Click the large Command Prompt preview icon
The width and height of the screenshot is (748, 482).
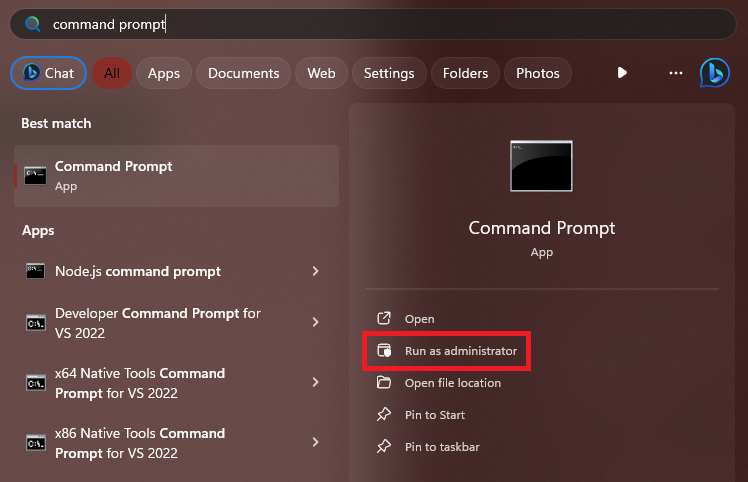[541, 166]
